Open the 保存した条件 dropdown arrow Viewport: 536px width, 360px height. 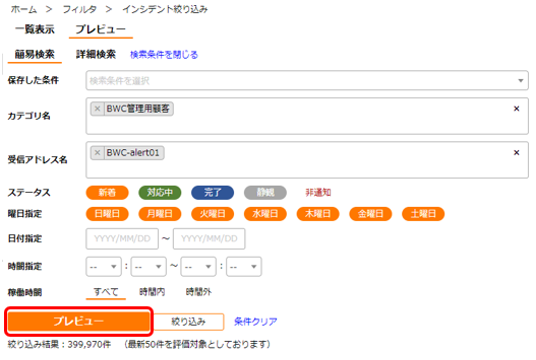(x=520, y=81)
